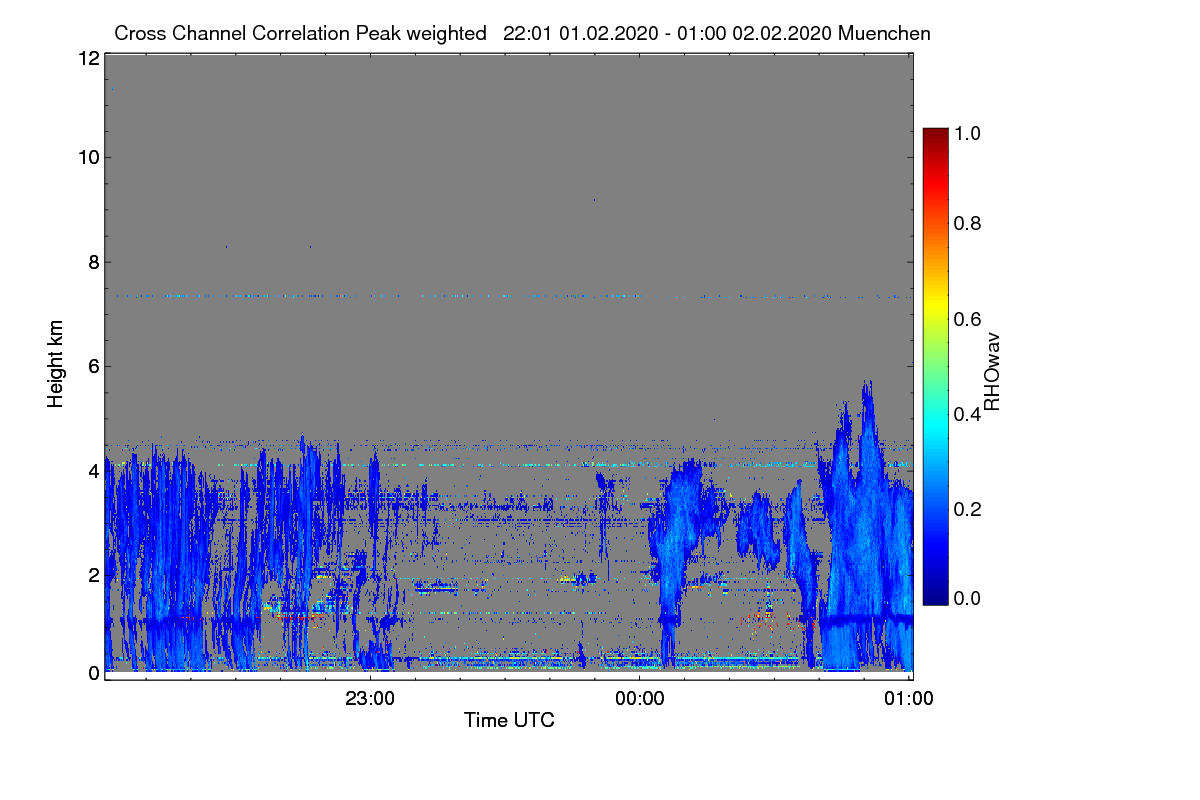Click the RHOwav color scale bar

(935, 366)
